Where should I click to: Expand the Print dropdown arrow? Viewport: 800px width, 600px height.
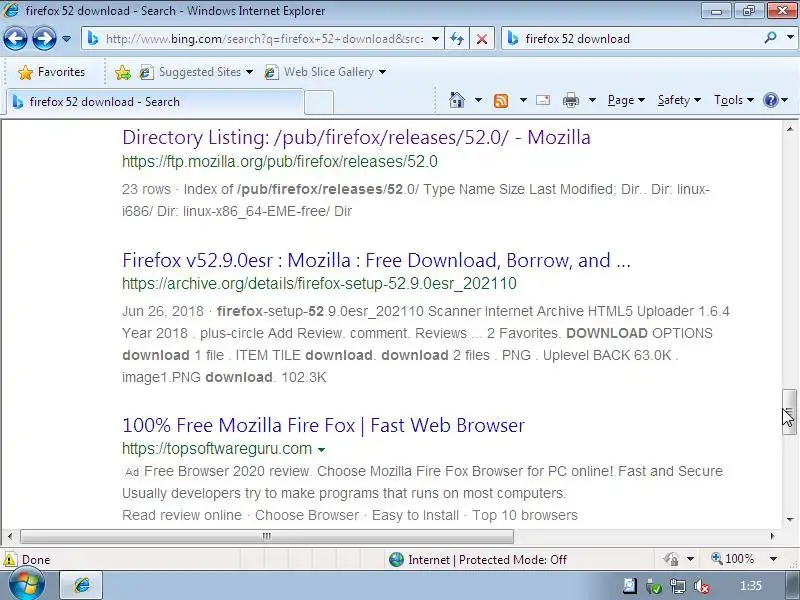592,100
